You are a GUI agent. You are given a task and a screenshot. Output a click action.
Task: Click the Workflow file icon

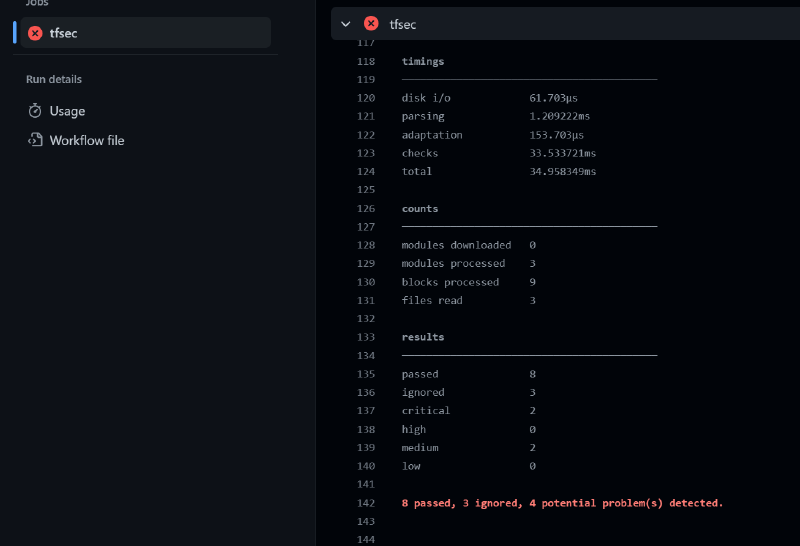(35, 141)
